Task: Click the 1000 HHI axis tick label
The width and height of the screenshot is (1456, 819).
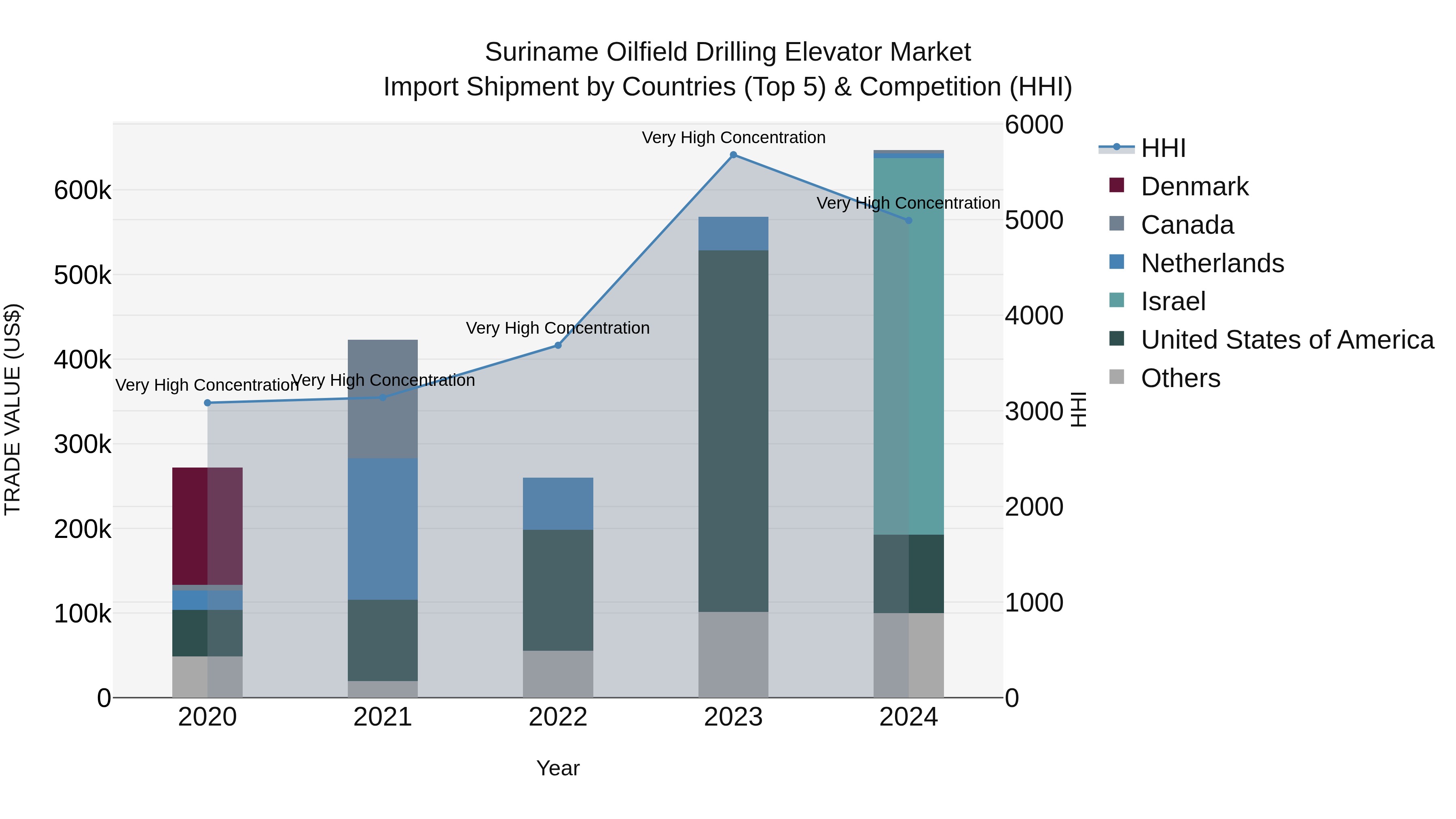Action: 1034,603
